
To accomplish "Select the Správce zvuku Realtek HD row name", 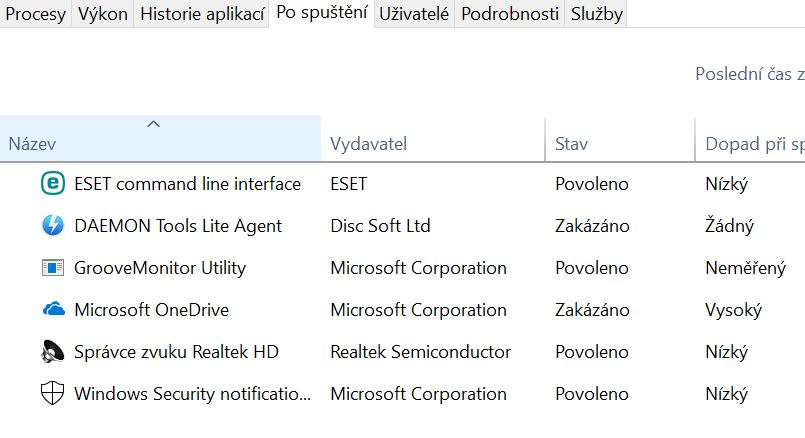I will [176, 352].
